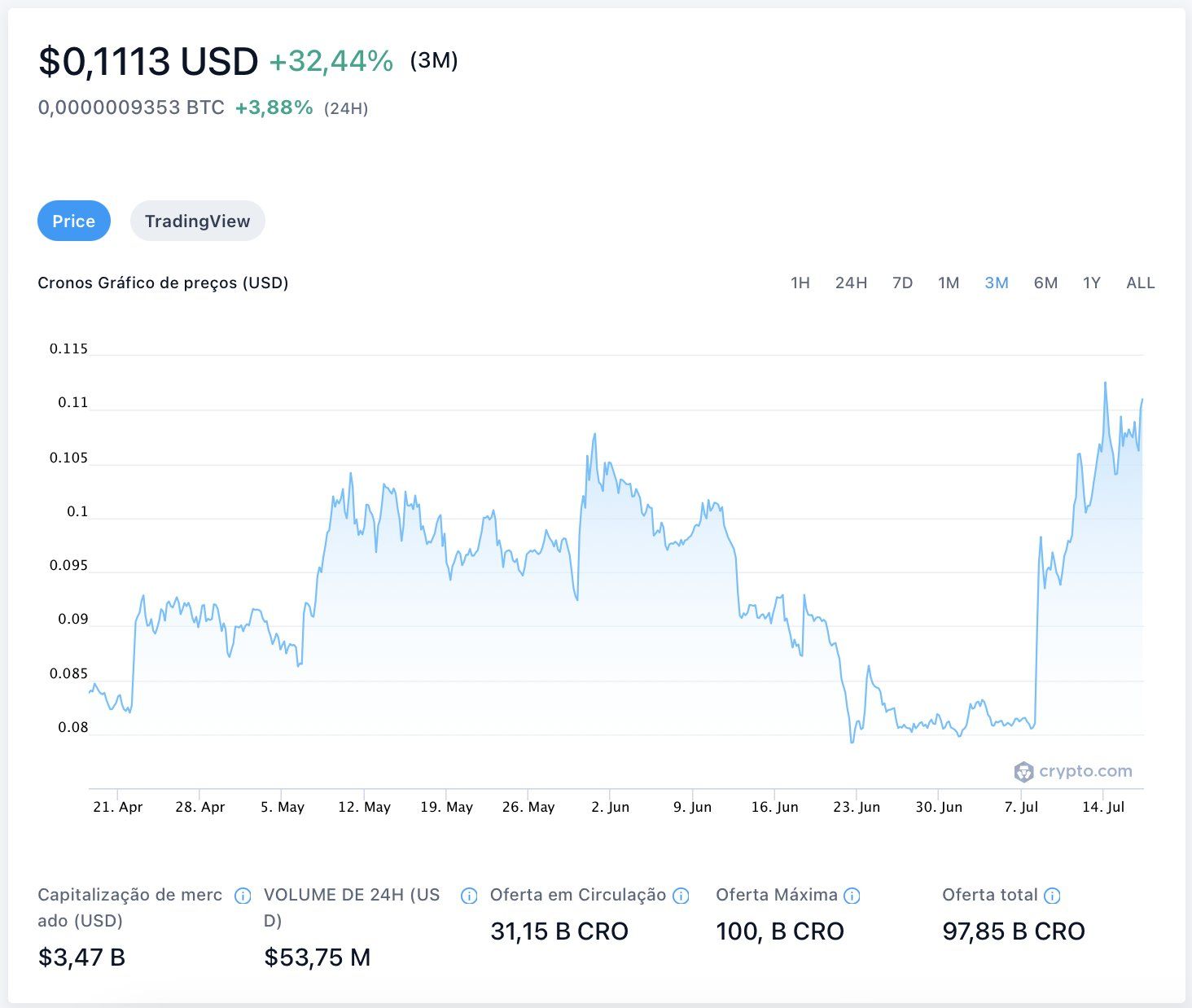Click the Cronos Gráfico de preços (USD) title

point(163,283)
